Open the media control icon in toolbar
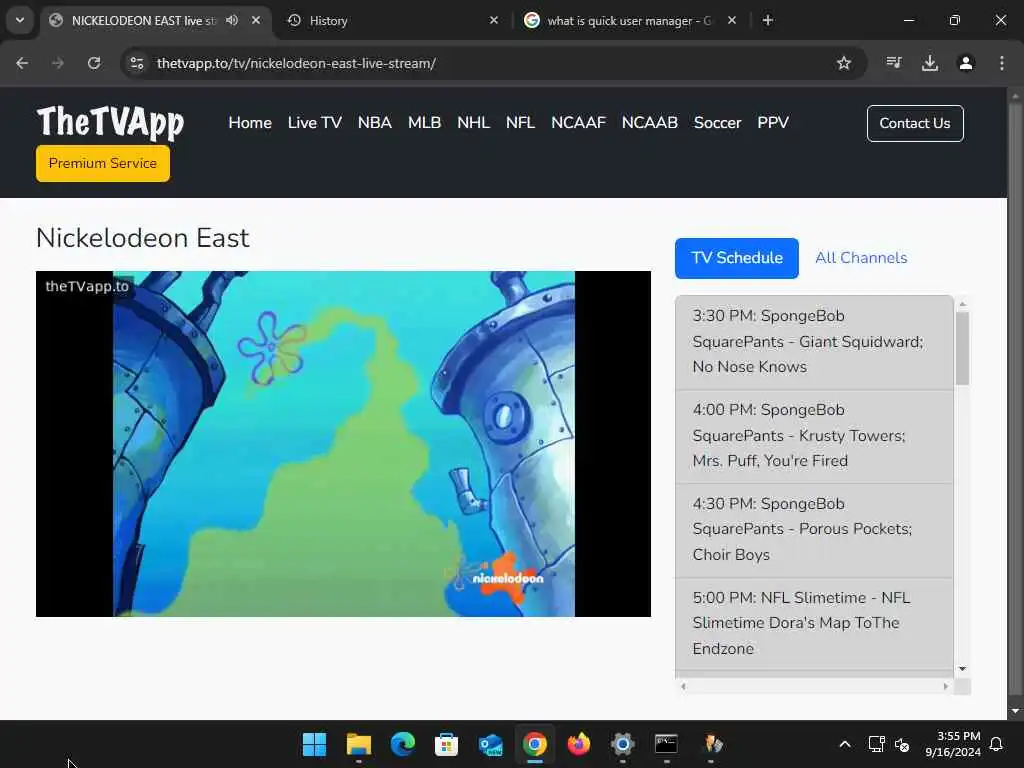Viewport: 1024px width, 768px height. pos(894,63)
